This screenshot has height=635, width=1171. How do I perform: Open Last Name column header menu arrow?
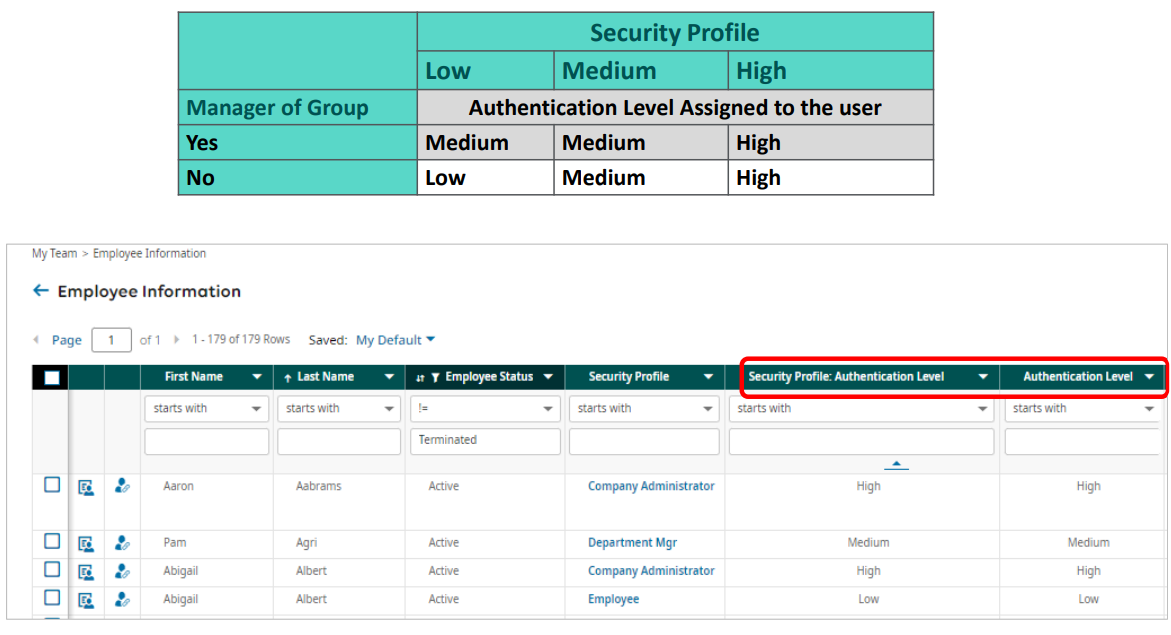(389, 377)
